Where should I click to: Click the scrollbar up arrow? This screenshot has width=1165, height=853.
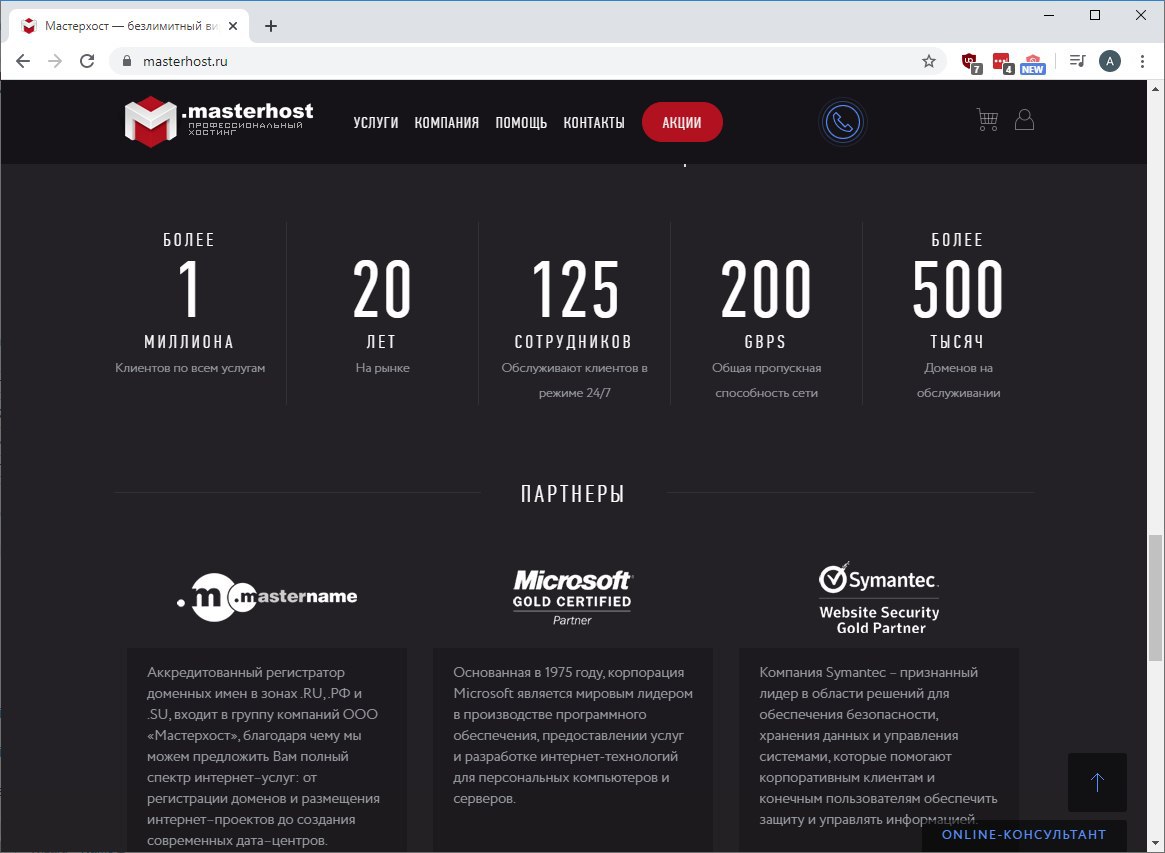pyautogui.click(x=1155, y=89)
